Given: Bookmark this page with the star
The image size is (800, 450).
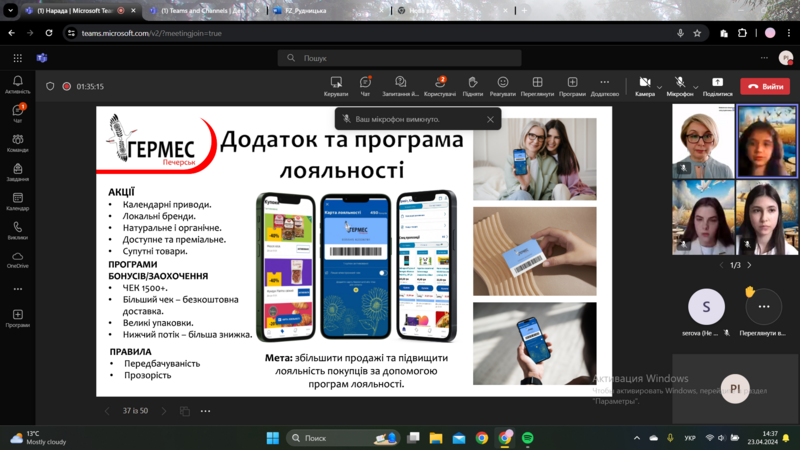Looking at the screenshot, I should 697,33.
